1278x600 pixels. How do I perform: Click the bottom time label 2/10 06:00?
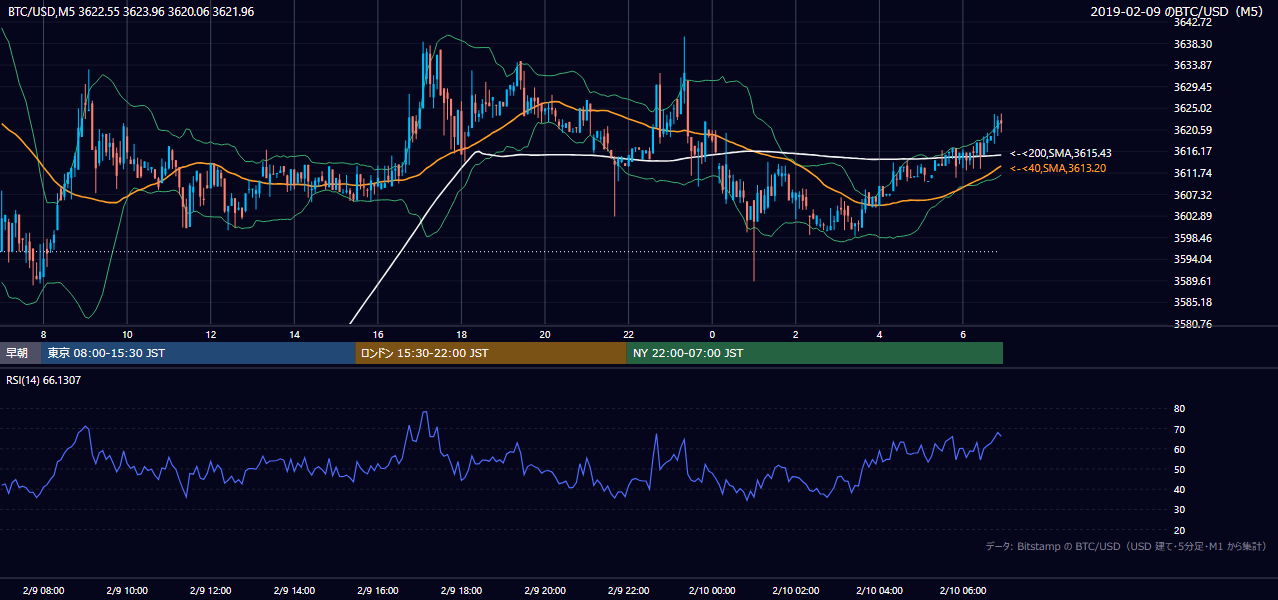(963, 590)
